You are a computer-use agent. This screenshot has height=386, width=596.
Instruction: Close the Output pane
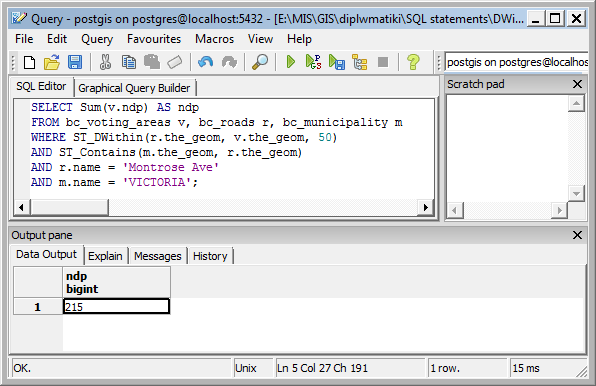[x=577, y=235]
